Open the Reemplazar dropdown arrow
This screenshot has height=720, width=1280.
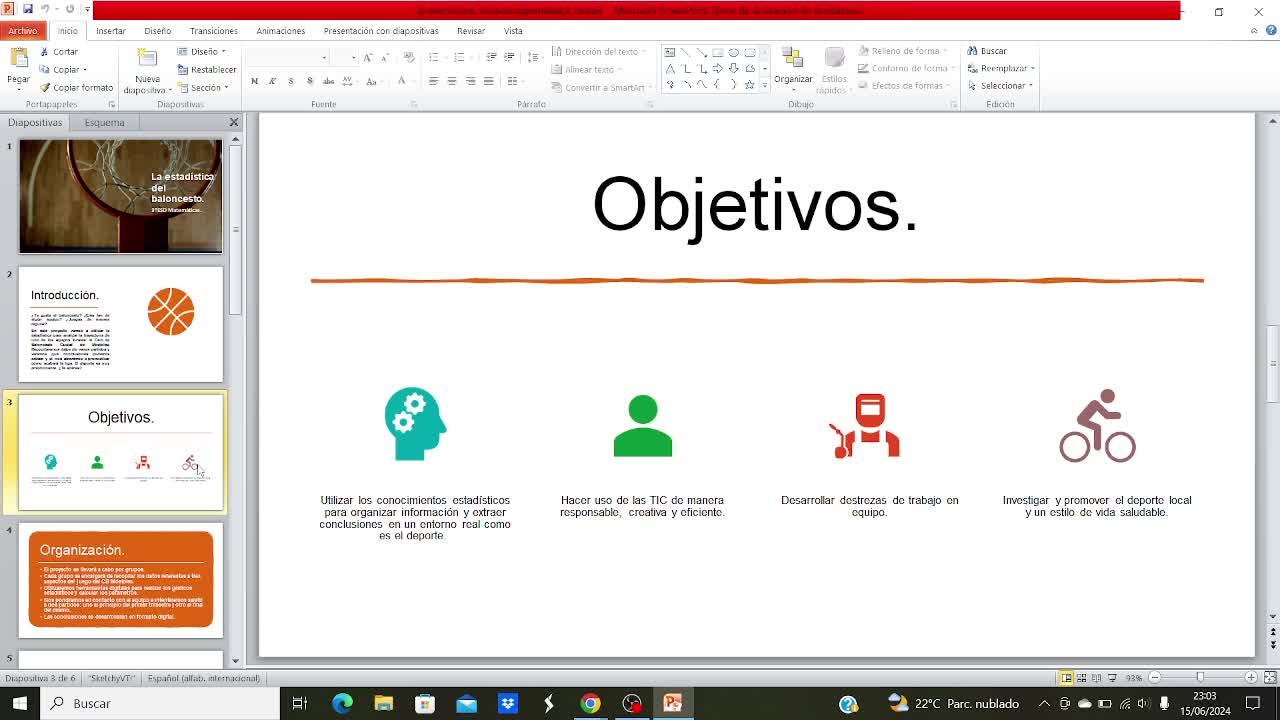1032,69
